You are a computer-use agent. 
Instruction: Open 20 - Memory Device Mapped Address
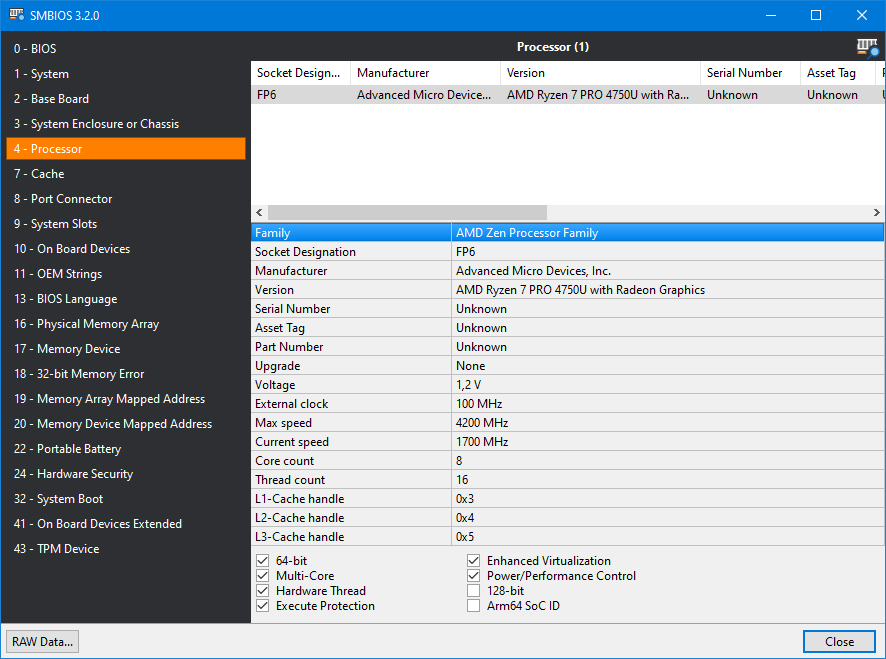(x=126, y=424)
